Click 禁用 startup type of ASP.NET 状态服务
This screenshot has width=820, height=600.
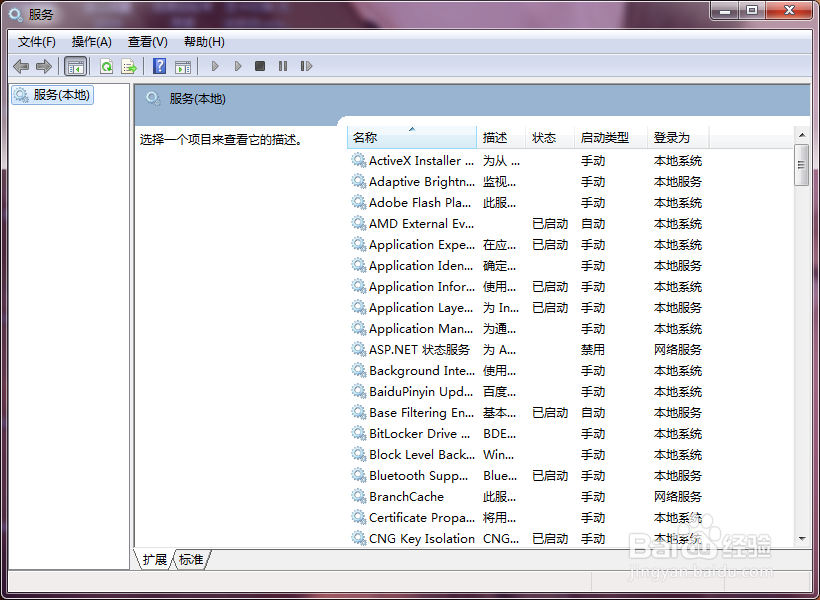tap(593, 349)
